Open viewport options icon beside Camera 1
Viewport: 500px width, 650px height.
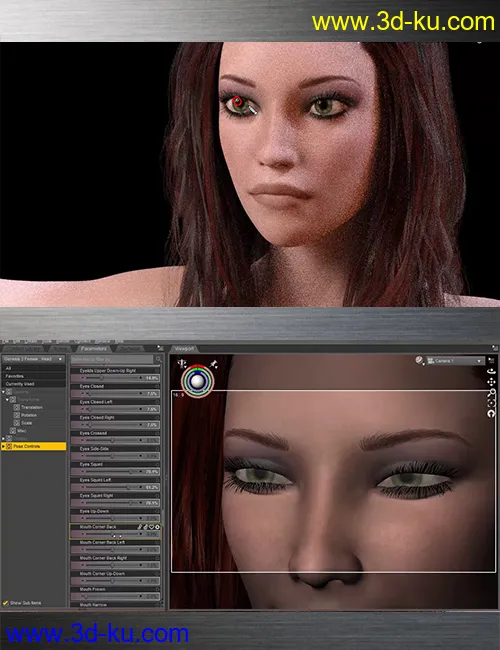pos(492,361)
